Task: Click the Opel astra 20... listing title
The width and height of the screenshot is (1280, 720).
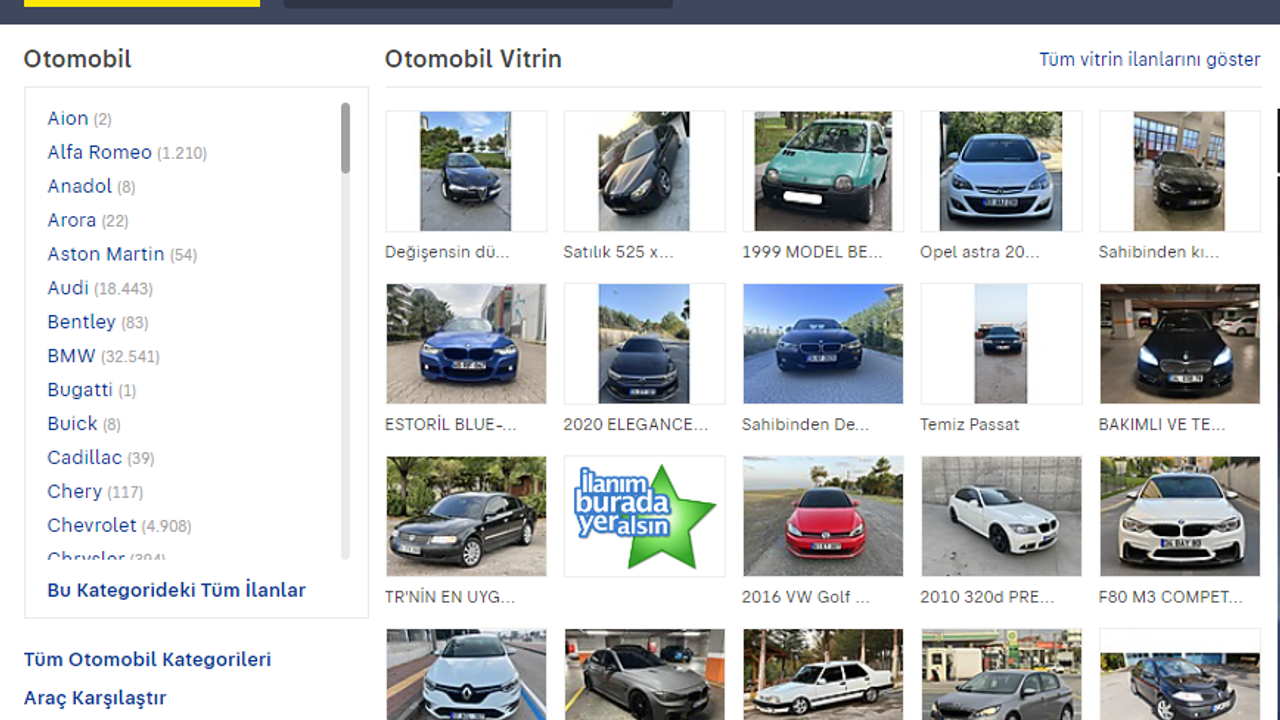Action: point(980,252)
